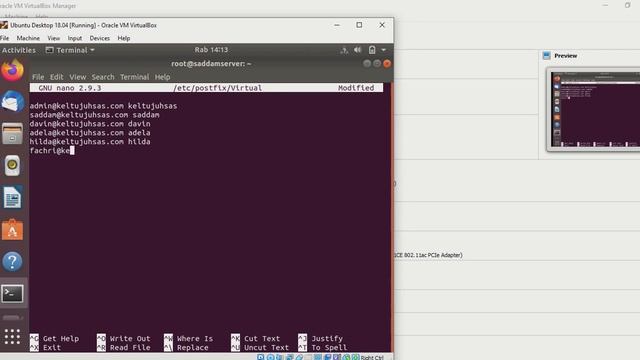Click Activities in the Ubuntu top bar
The image size is (640, 360).
click(x=19, y=50)
